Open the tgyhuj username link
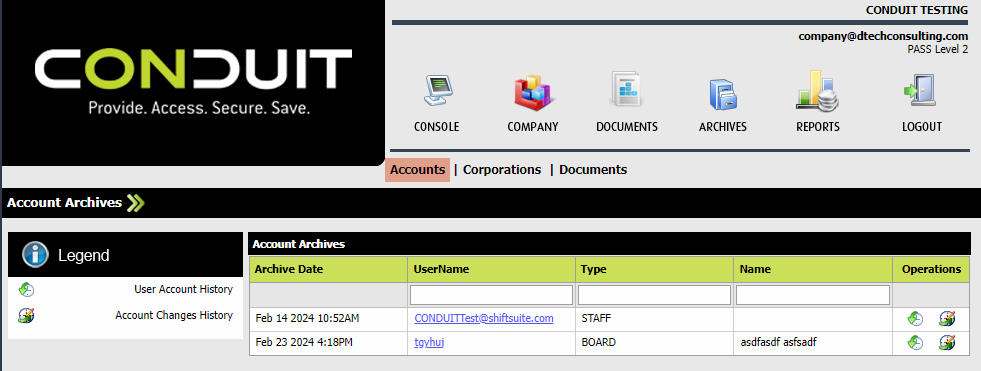981x371 pixels. pos(429,342)
